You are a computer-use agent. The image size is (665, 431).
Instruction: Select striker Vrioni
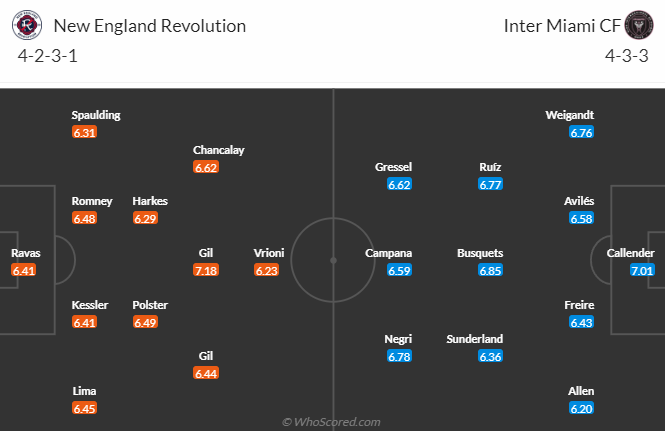[267, 253]
